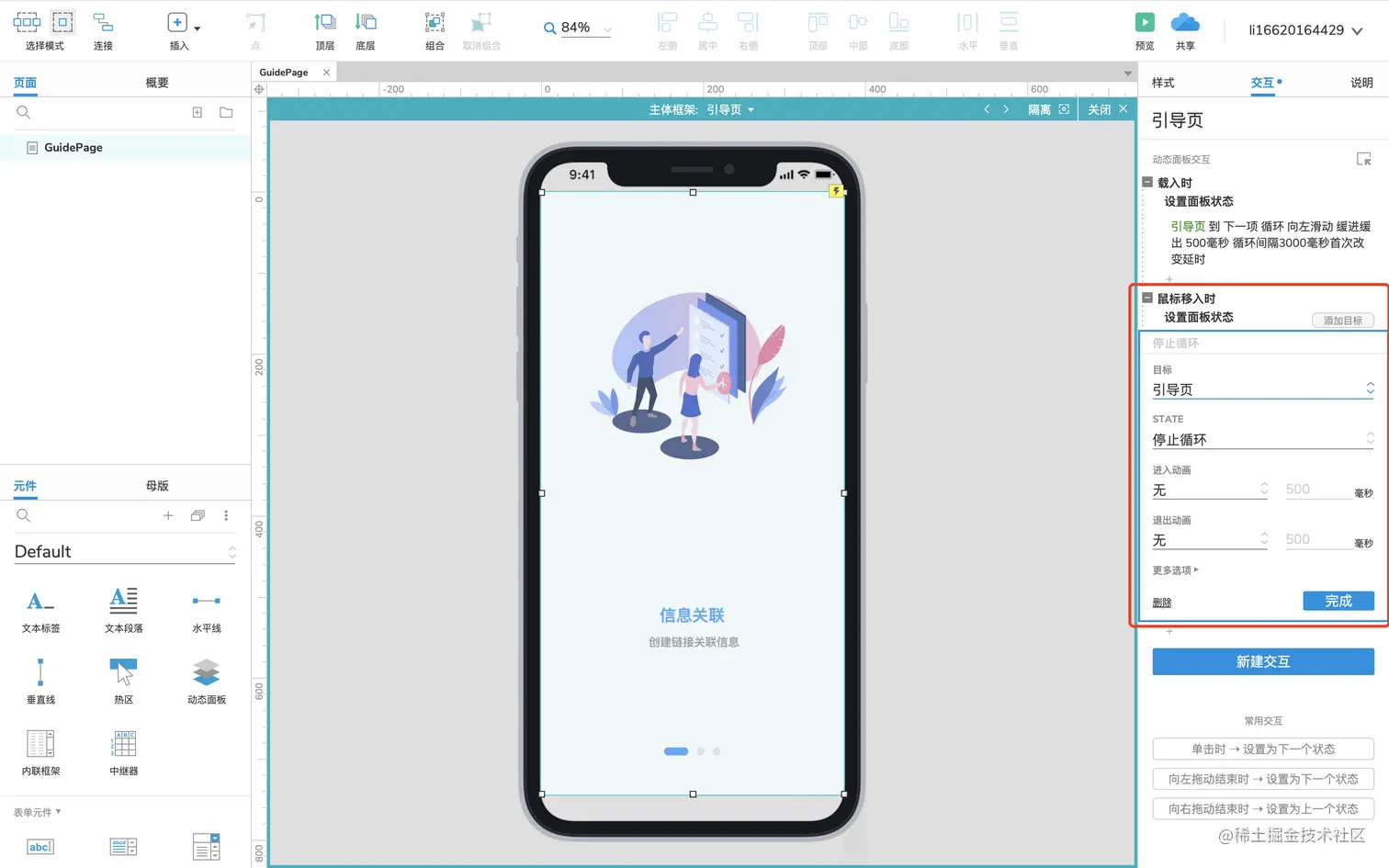This screenshot has width=1389, height=868.
Task: Select the 热区 hotspot widget
Action: tap(123, 681)
